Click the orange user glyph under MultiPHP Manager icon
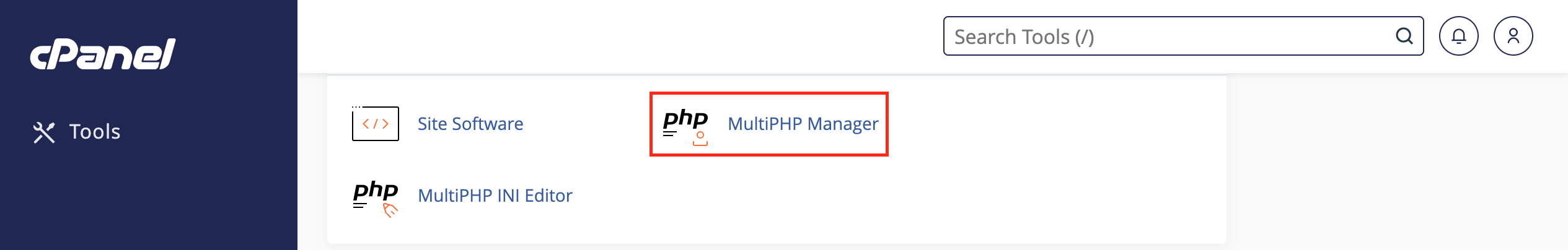The width and height of the screenshot is (1568, 250). [x=700, y=139]
